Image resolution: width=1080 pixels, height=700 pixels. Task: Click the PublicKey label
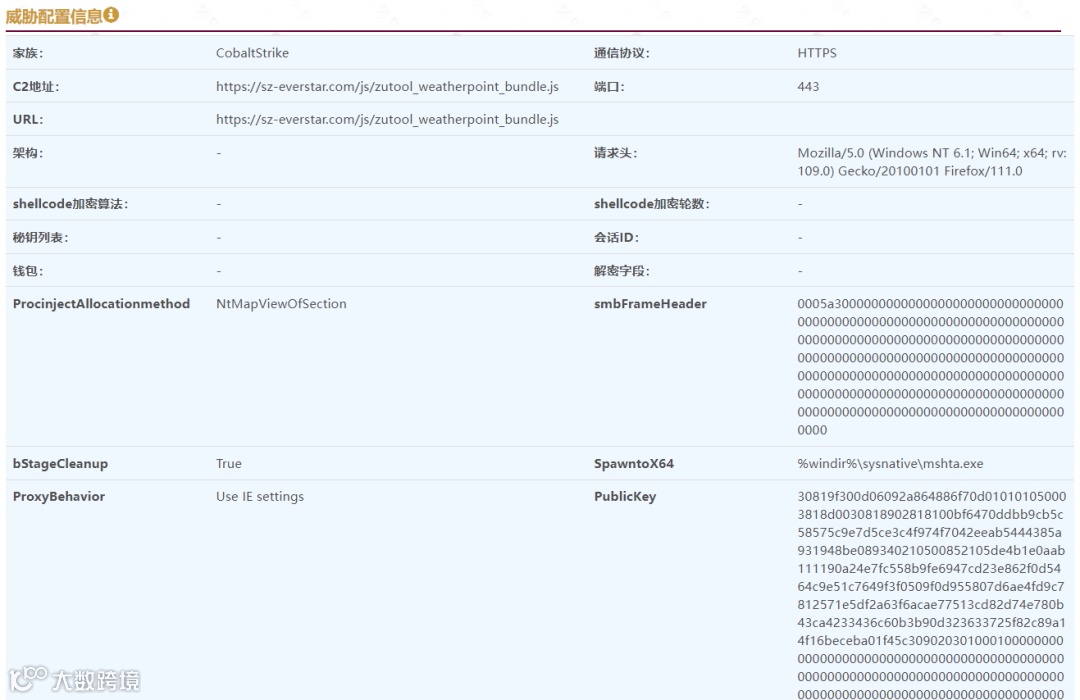coord(625,497)
